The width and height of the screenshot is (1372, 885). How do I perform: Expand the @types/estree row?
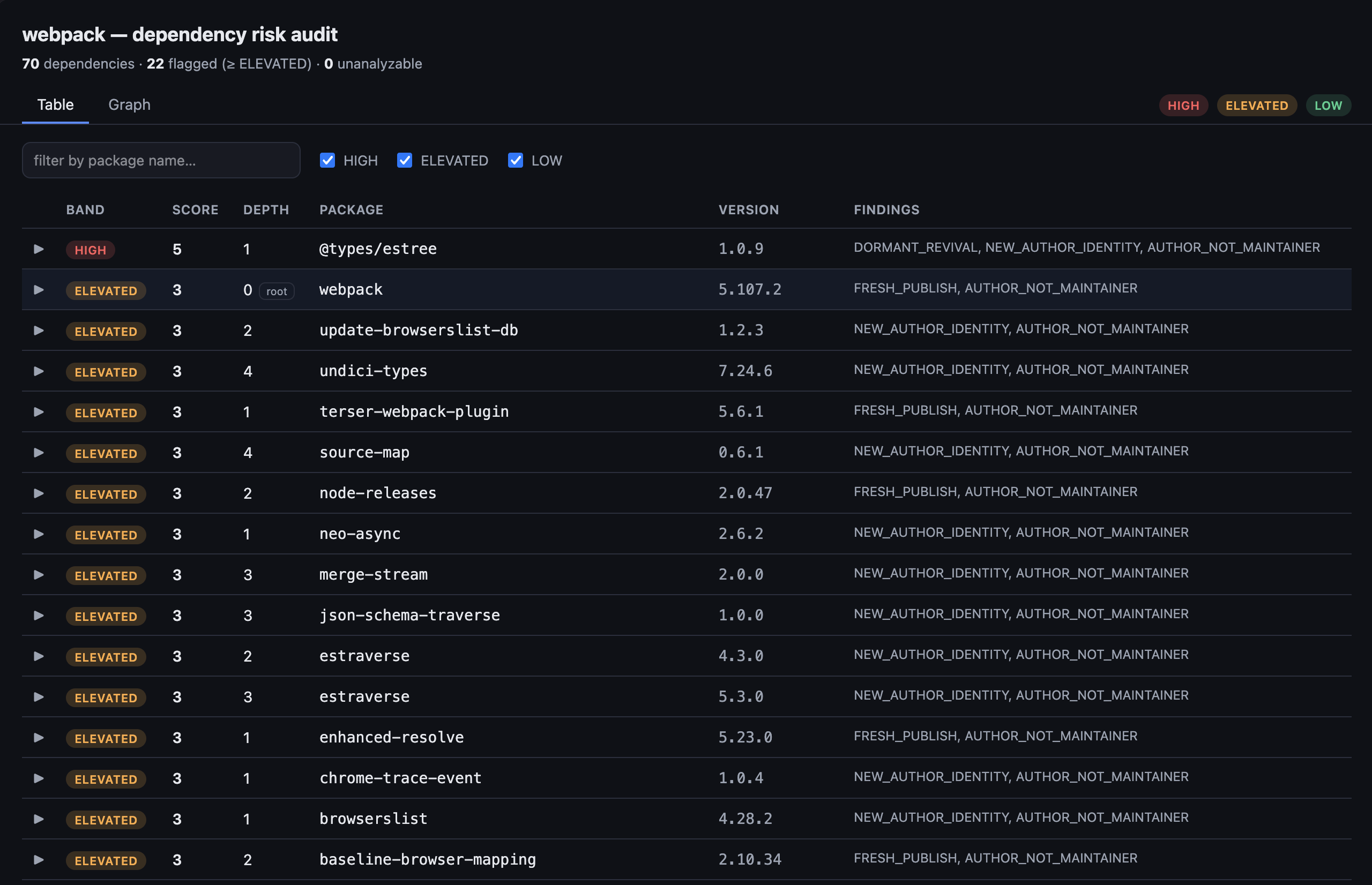point(39,249)
